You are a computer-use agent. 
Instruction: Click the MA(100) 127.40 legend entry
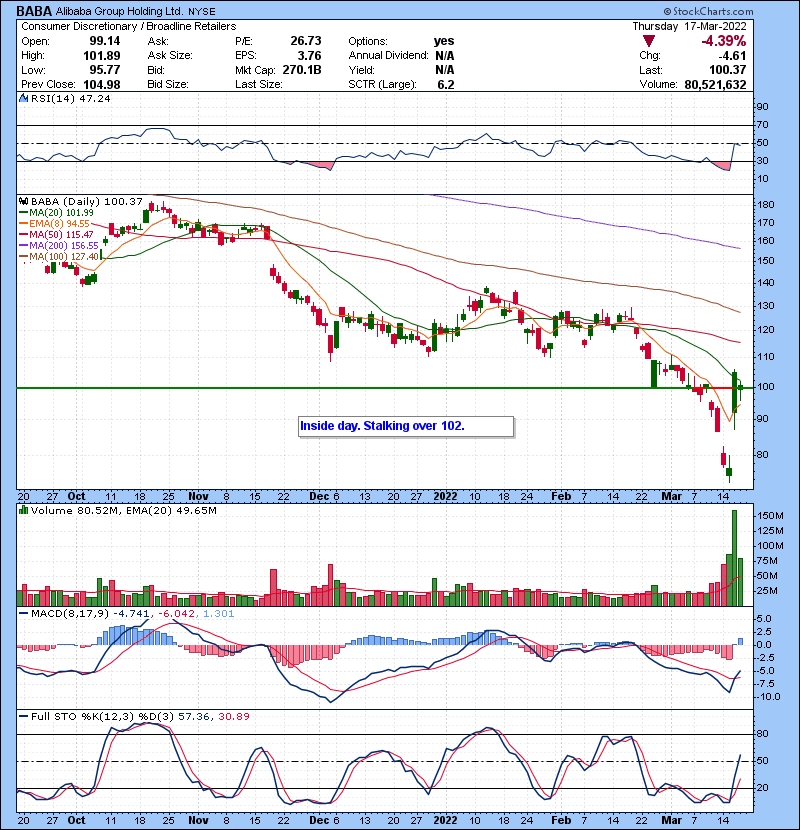pyautogui.click(x=59, y=257)
